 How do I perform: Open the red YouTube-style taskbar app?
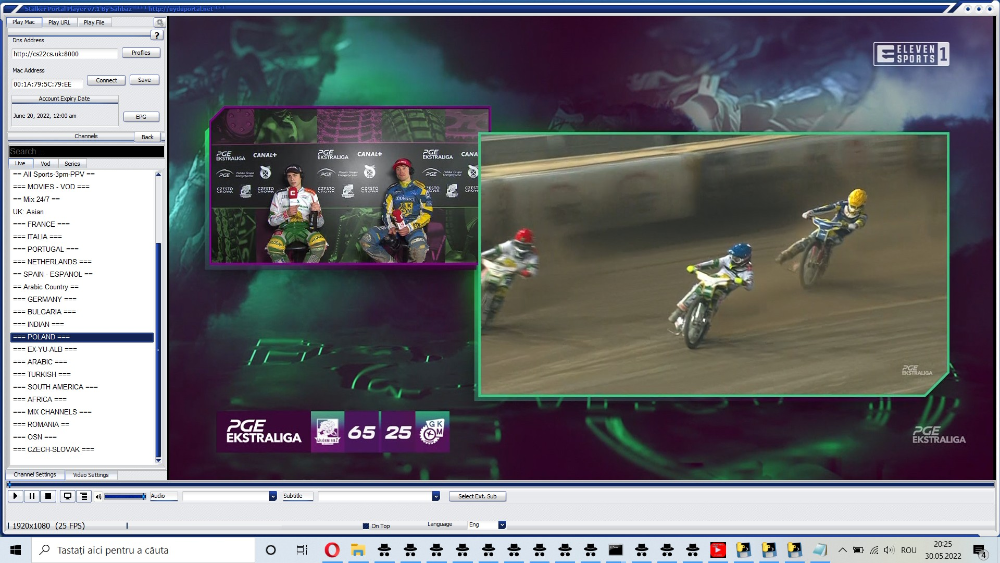coord(718,550)
